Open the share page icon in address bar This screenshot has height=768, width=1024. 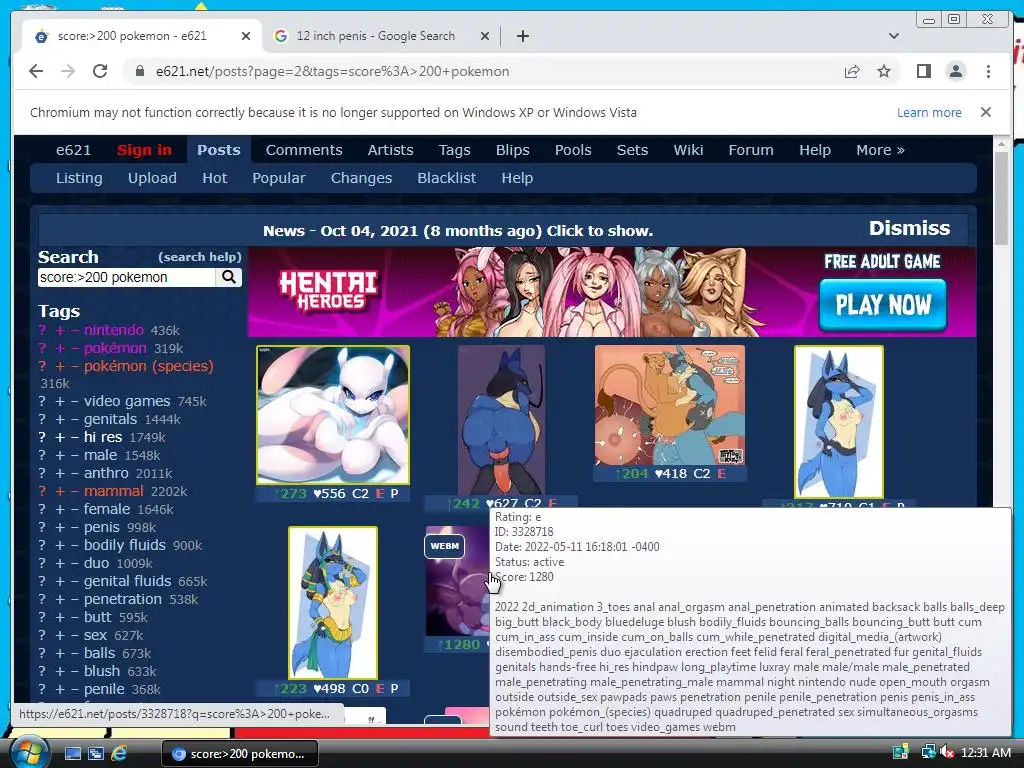pyautogui.click(x=852, y=71)
